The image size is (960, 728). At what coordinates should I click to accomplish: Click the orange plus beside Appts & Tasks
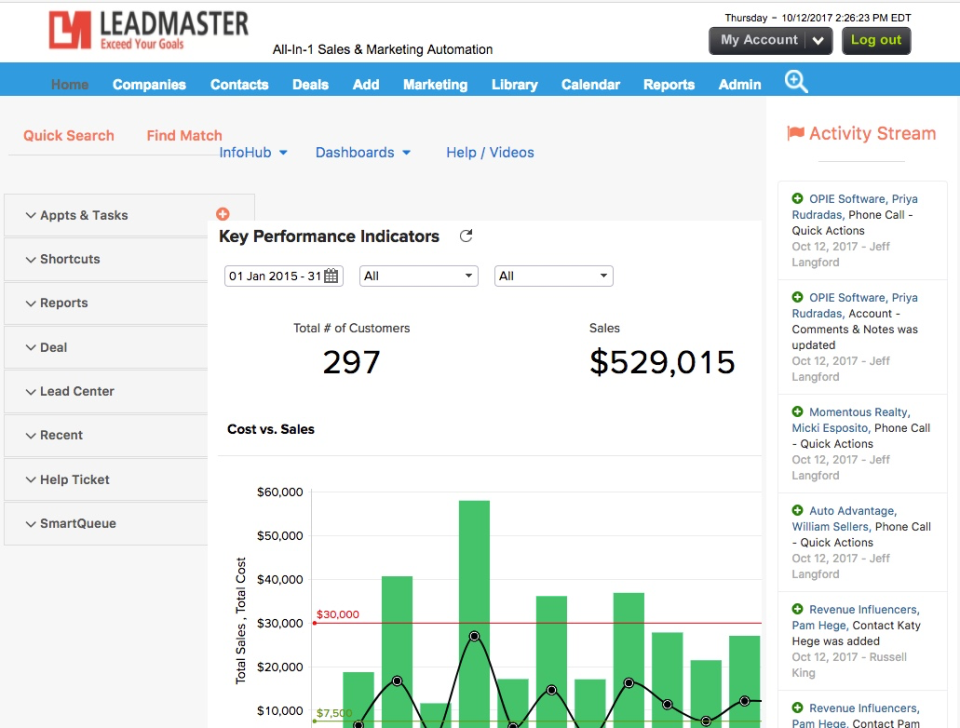click(222, 213)
